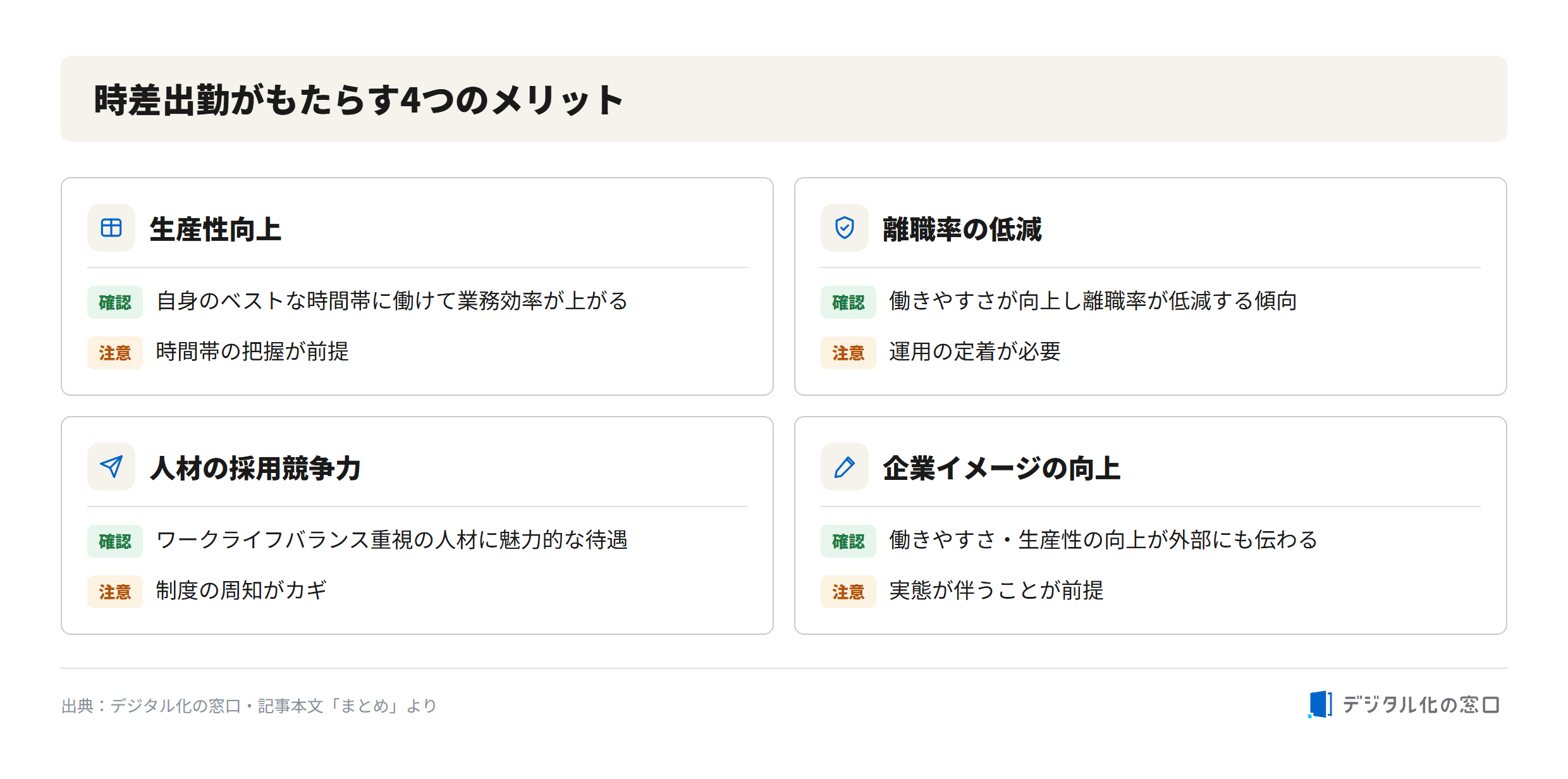Click the 人材の採用競争力 card heading
This screenshot has height=779, width=1568.
pyautogui.click(x=255, y=468)
